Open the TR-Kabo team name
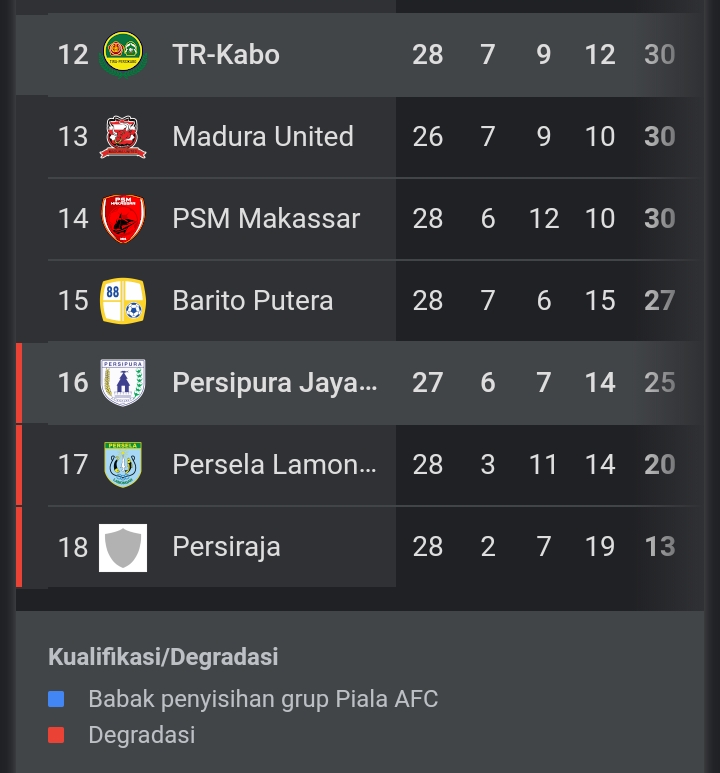The width and height of the screenshot is (720, 773). 225,55
